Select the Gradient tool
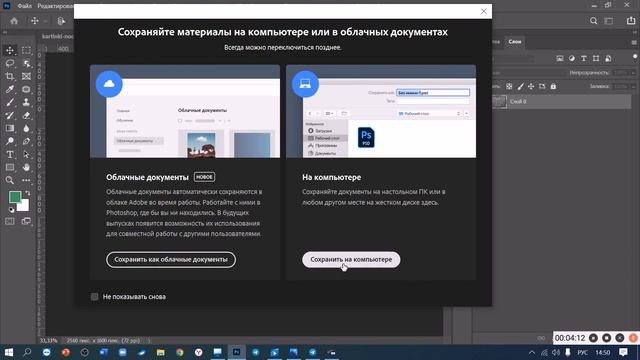This screenshot has height=360, width=640. 10,129
